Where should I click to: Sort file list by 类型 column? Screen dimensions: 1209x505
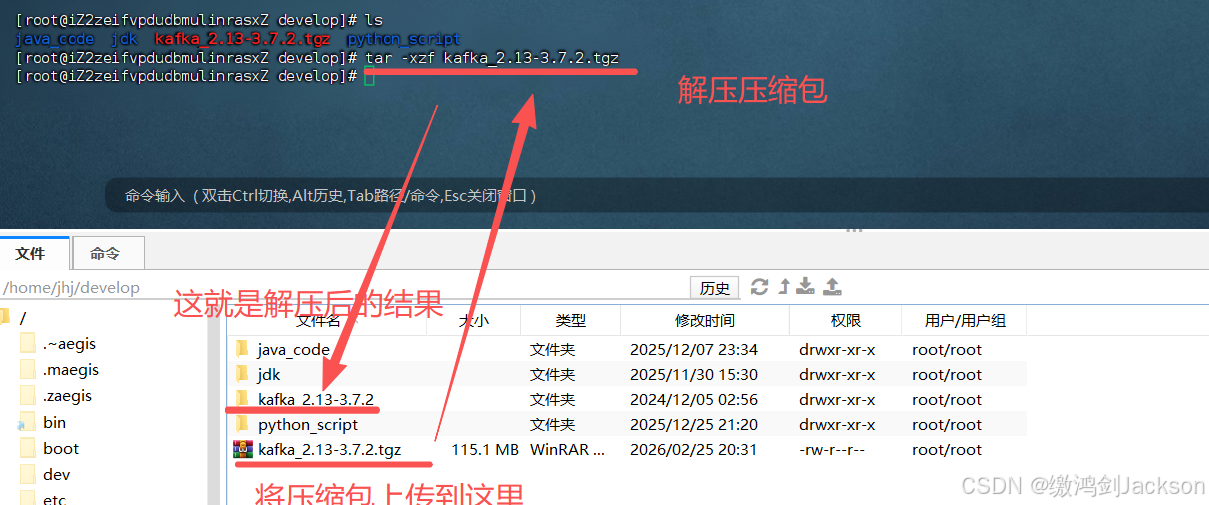(x=571, y=320)
